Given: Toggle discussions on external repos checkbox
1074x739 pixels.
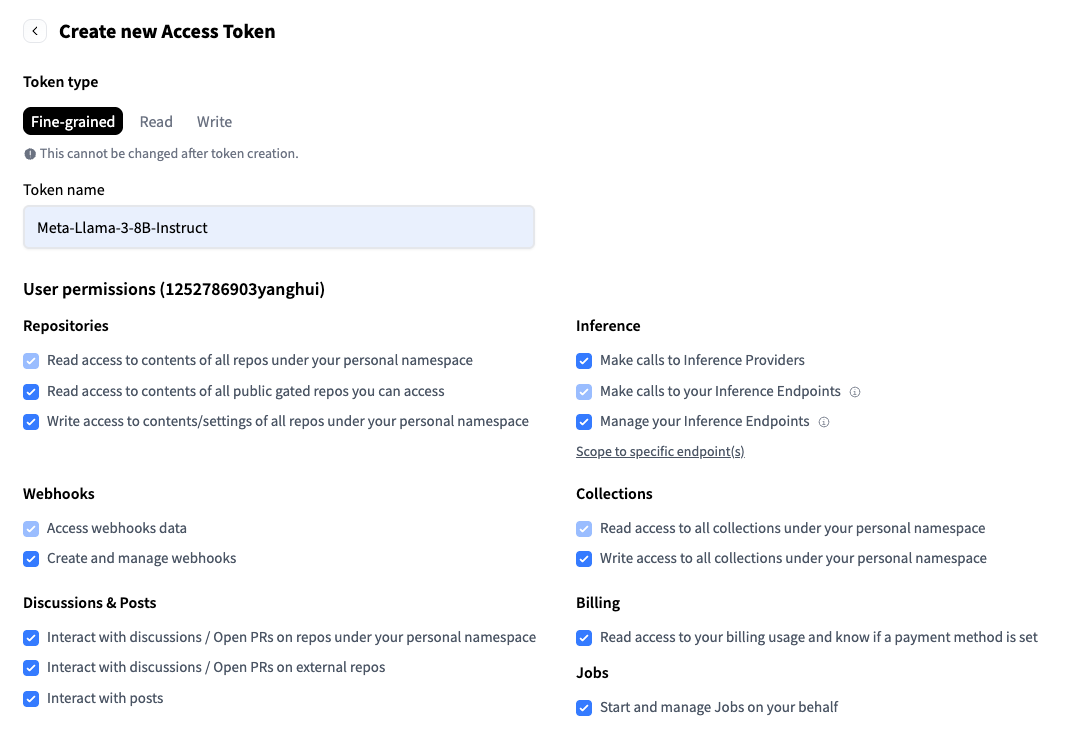Looking at the screenshot, I should tap(31, 668).
